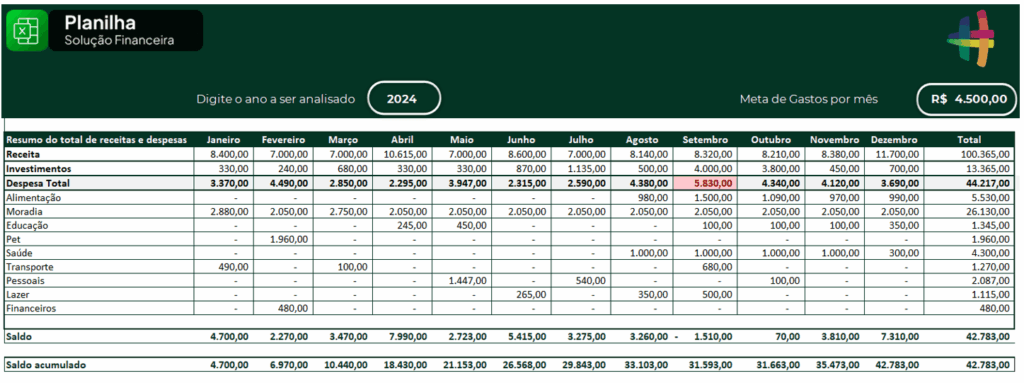Select the Receita row label

[24, 154]
